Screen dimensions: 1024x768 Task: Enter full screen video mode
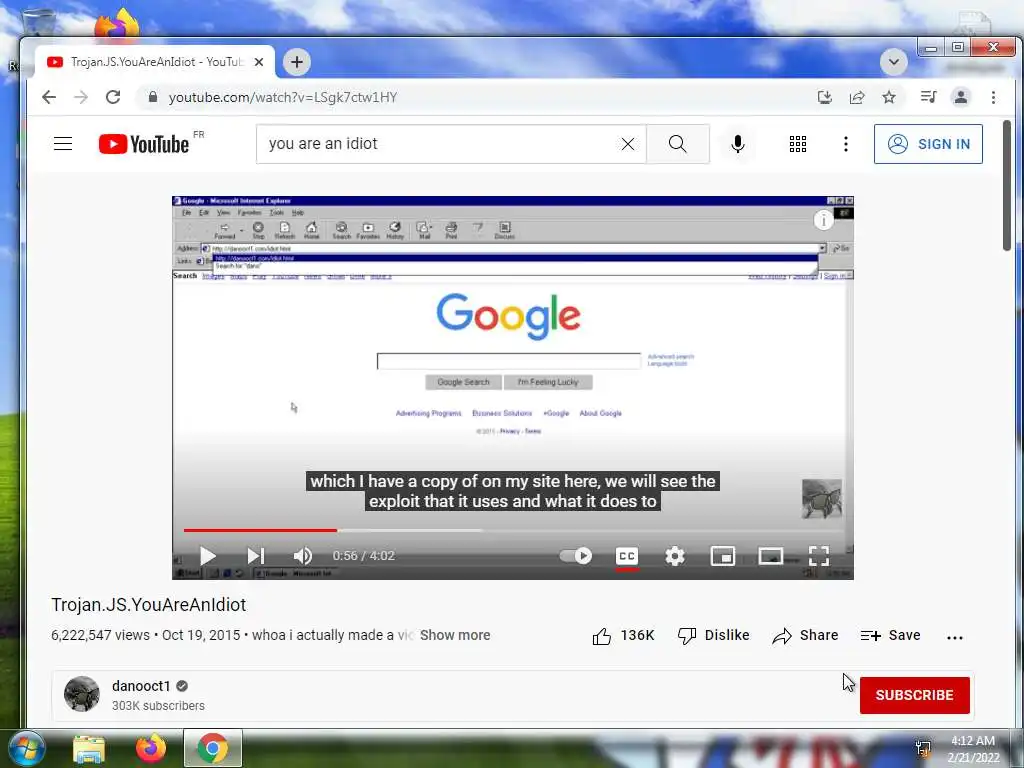pos(819,556)
